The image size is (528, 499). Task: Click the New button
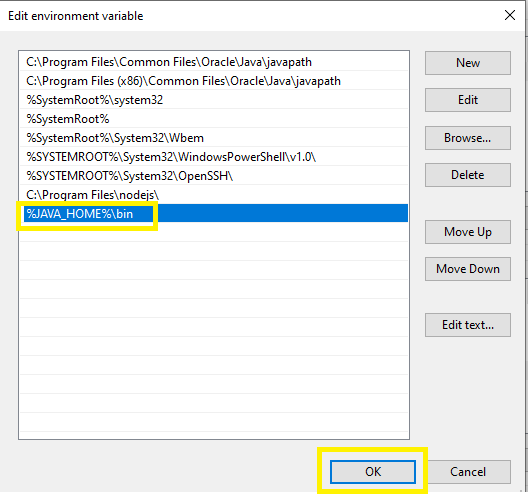tap(468, 63)
